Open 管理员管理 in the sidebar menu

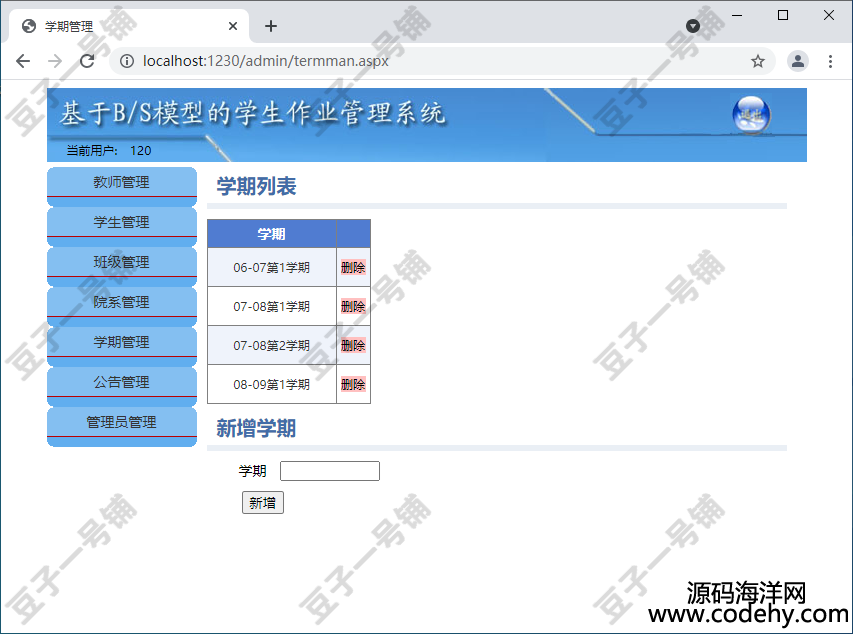122,422
